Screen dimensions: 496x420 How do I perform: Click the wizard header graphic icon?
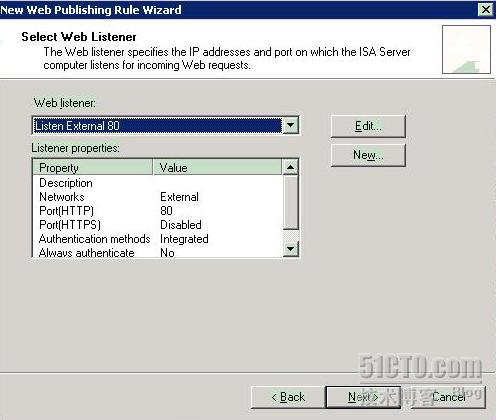[x=466, y=49]
